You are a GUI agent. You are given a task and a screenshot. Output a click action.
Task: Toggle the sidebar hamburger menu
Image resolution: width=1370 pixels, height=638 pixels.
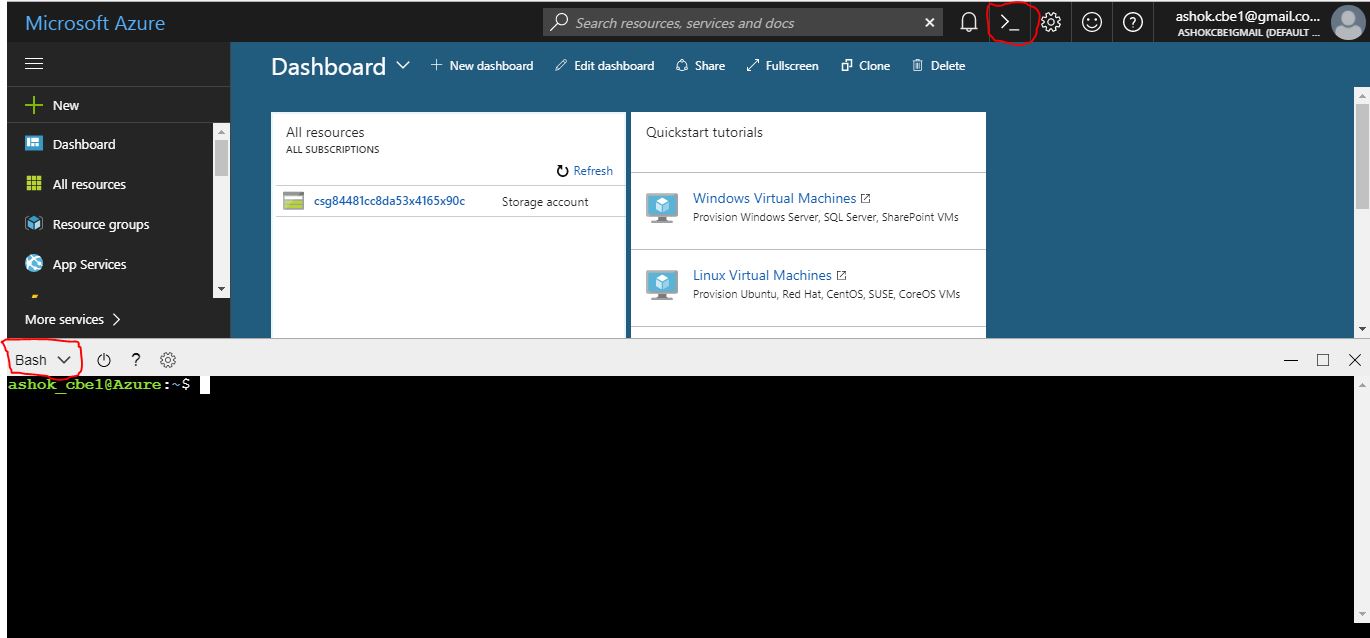click(x=33, y=62)
